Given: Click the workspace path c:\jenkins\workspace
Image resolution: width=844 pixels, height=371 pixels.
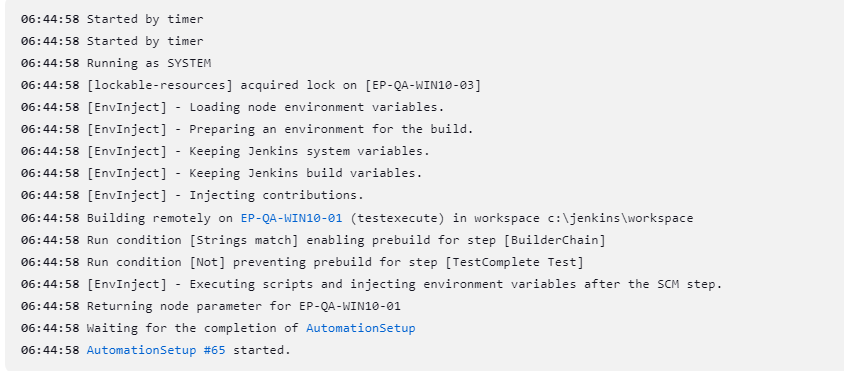Looking at the screenshot, I should [x=621, y=218].
